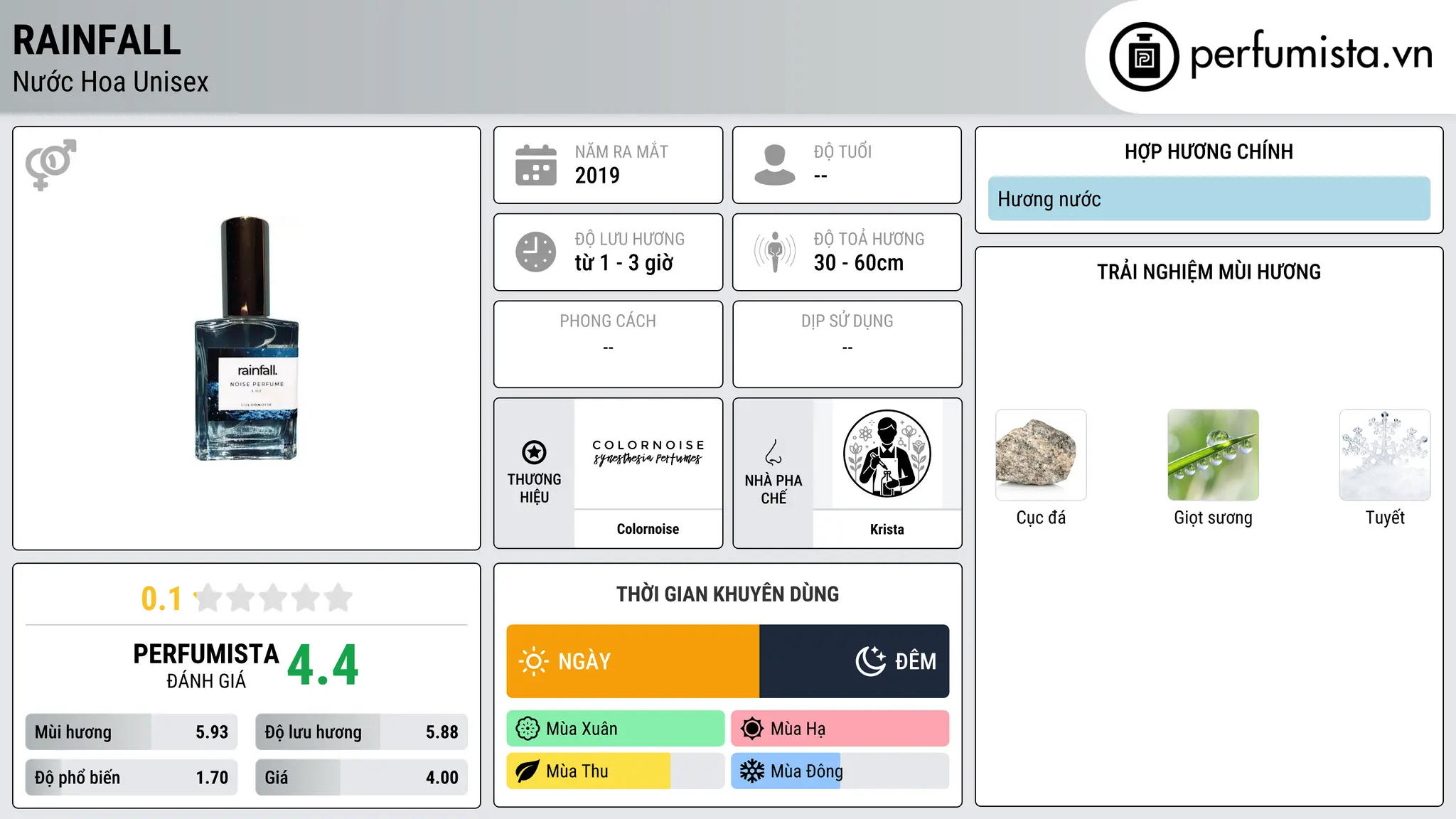Image resolution: width=1456 pixels, height=819 pixels.
Task: Click the 0.1 user rating number
Action: (161, 599)
